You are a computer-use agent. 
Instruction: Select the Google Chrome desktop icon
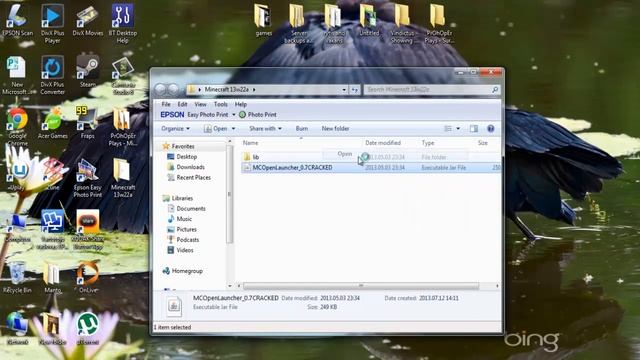click(18, 127)
